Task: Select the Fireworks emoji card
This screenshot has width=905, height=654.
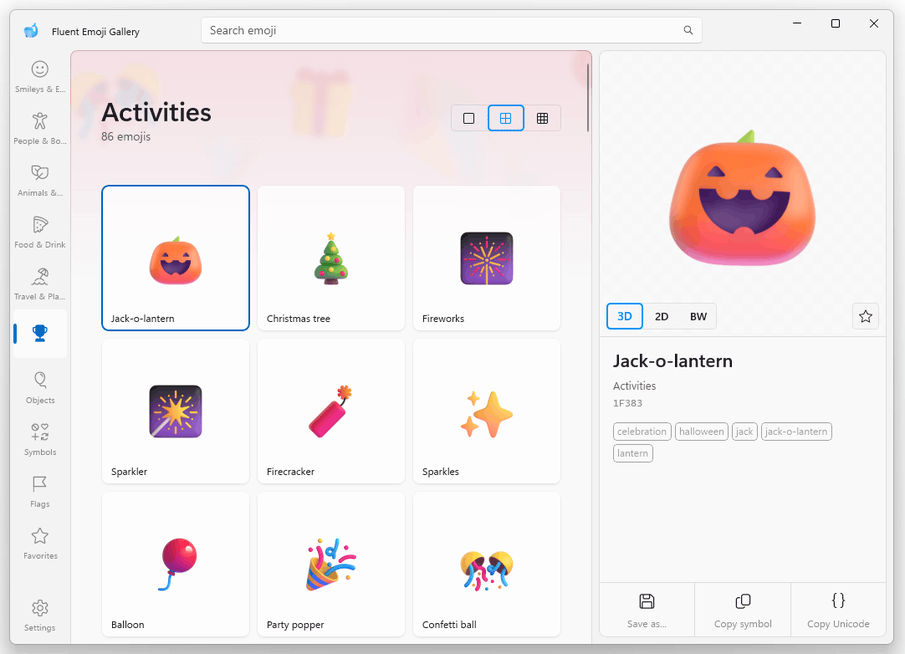Action: click(487, 258)
